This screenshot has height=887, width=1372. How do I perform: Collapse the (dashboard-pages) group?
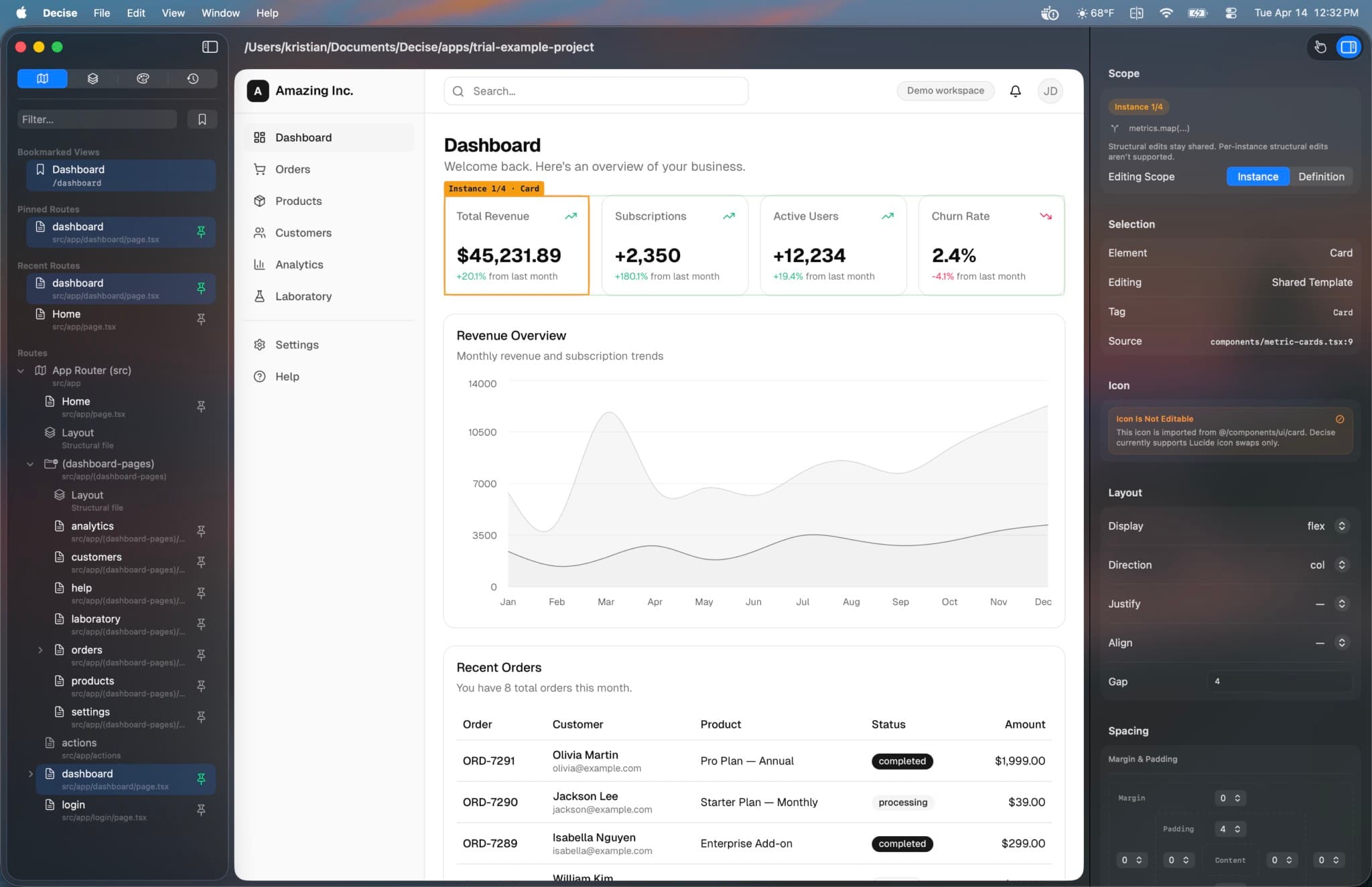pos(31,464)
